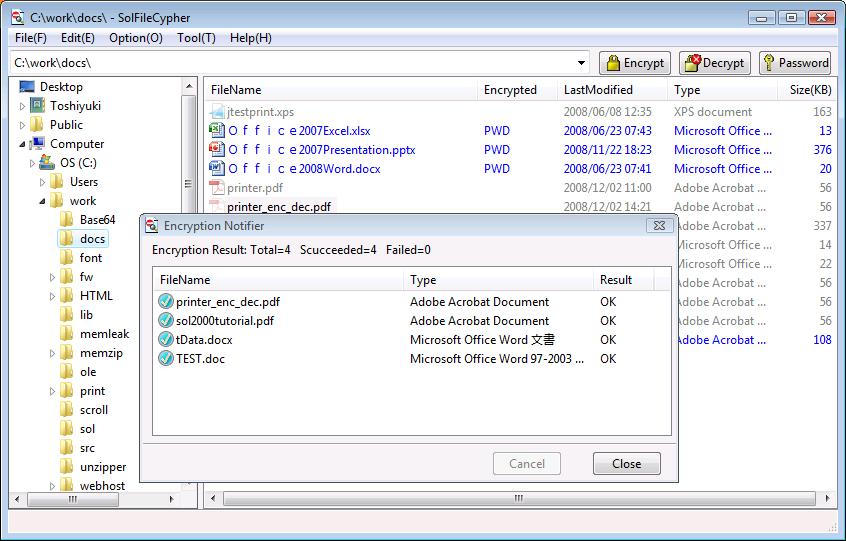Image resolution: width=846 pixels, height=541 pixels.
Task: Select the OS (C:) drive icon
Action: (47, 162)
